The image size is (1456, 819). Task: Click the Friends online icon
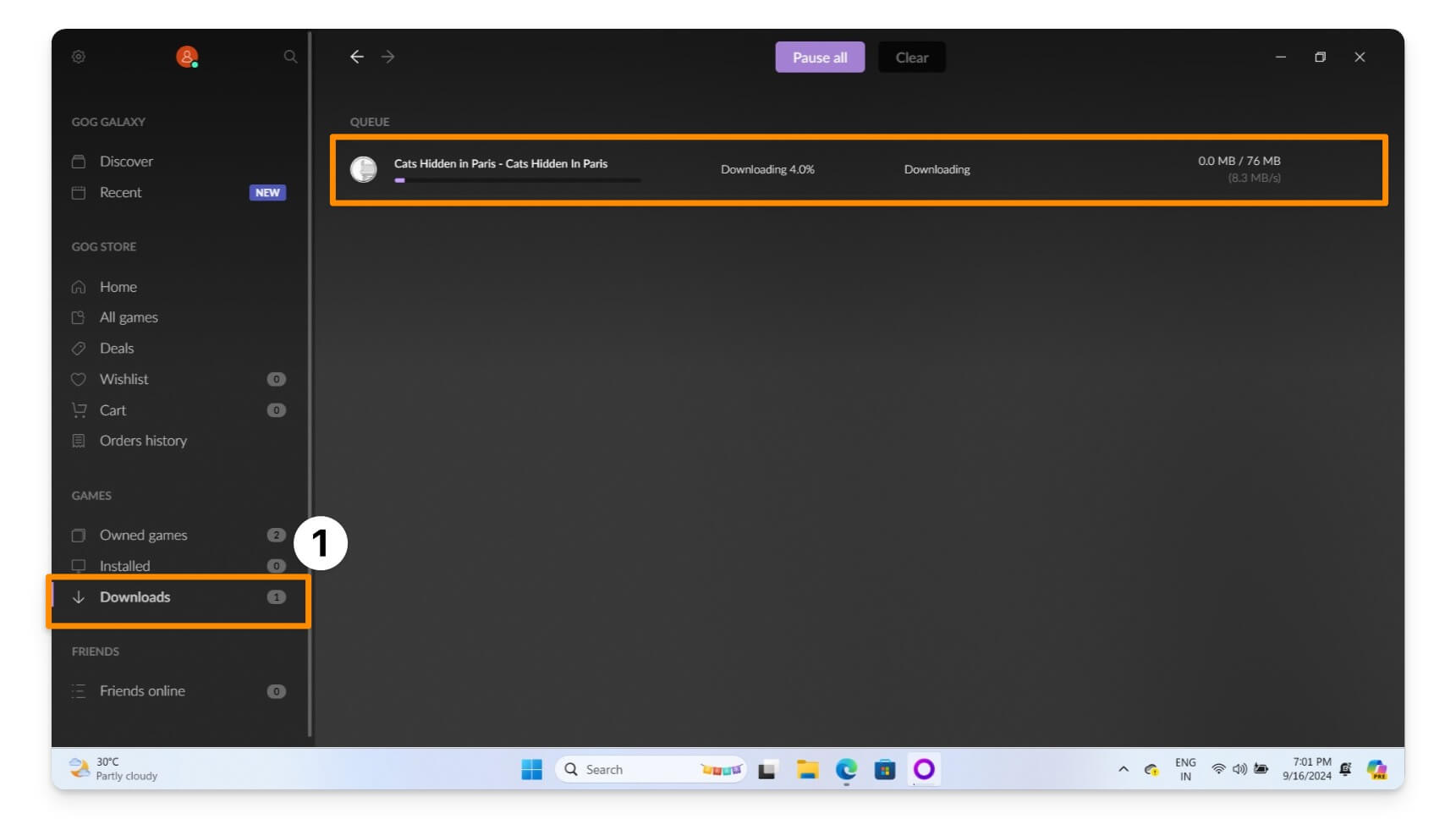pos(79,690)
